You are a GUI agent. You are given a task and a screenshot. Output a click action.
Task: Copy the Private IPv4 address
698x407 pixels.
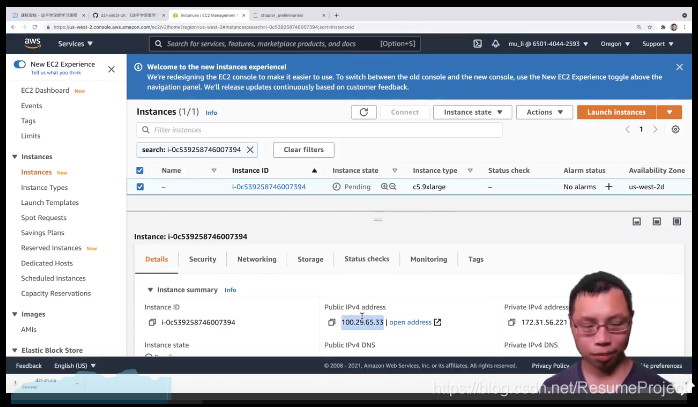point(511,322)
